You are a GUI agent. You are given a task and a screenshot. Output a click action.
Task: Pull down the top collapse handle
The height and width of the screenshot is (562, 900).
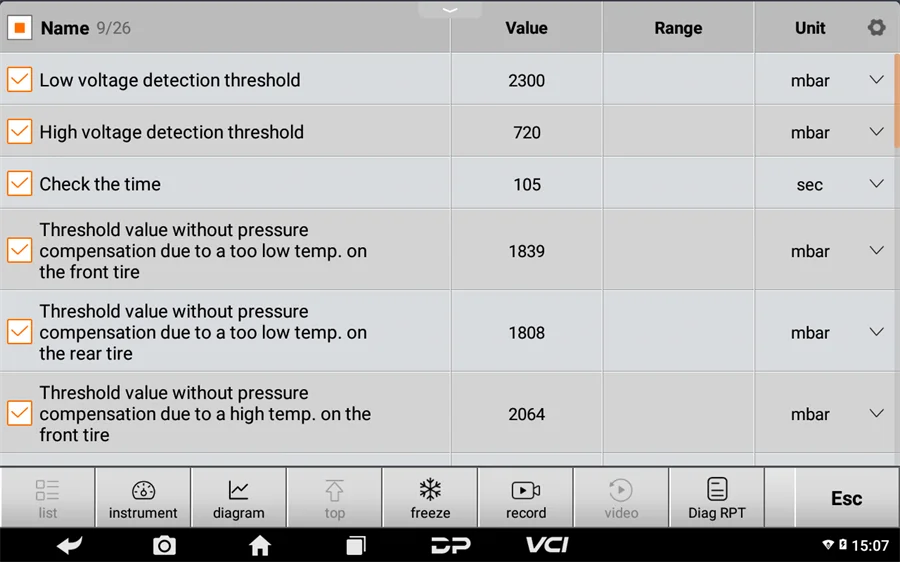(x=450, y=9)
